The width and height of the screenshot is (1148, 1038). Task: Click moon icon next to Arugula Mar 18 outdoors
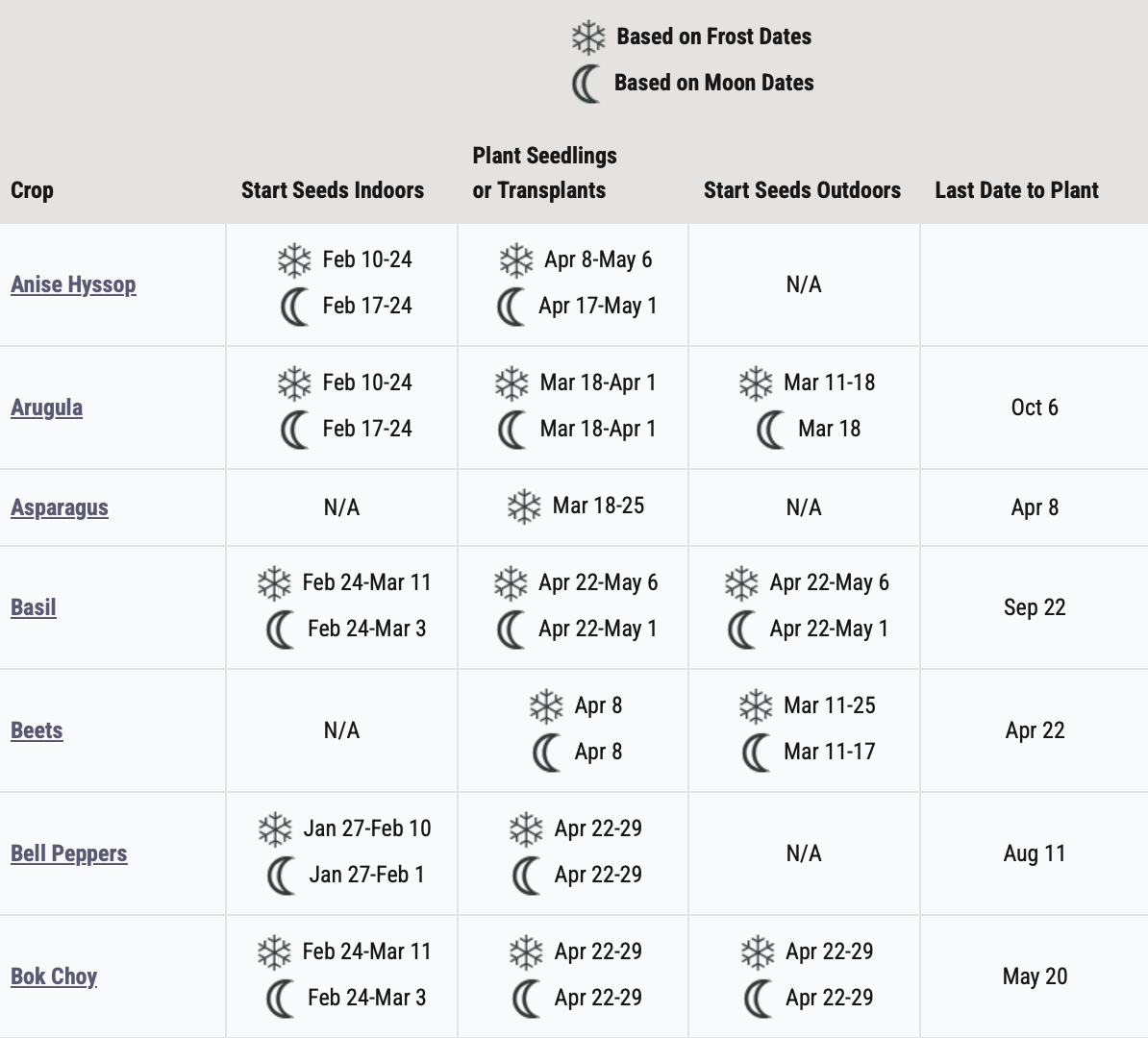[x=770, y=430]
